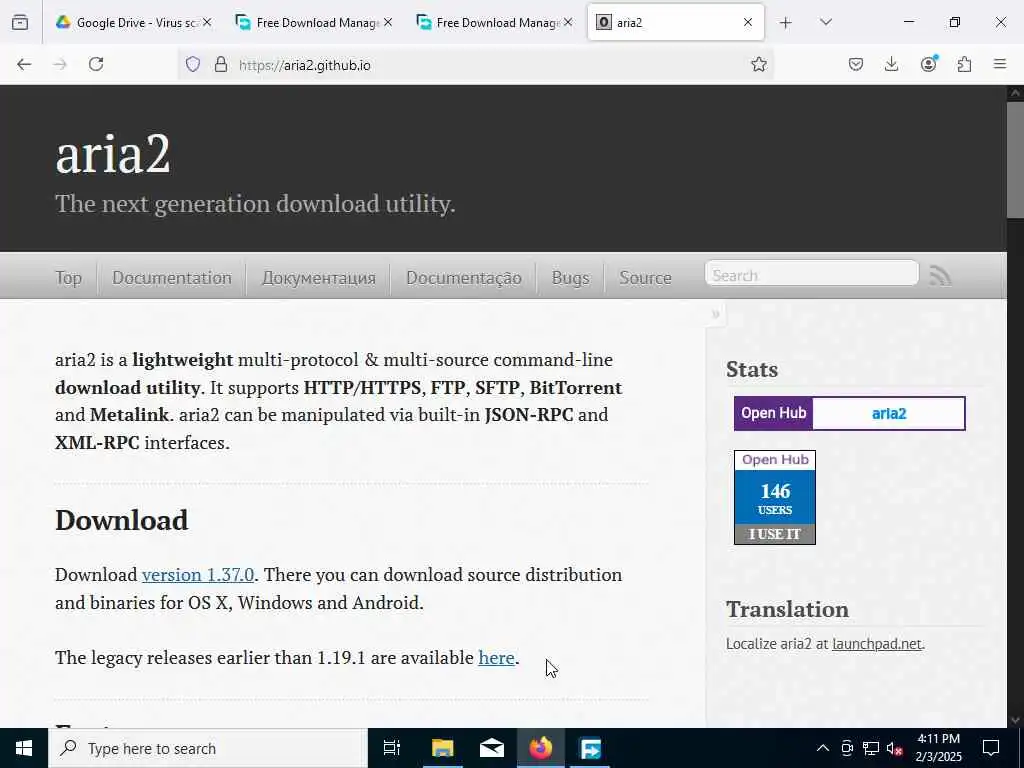Viewport: 1024px width, 768px height.
Task: Open Firefox application hamburger menu
Action: pos(1000,64)
